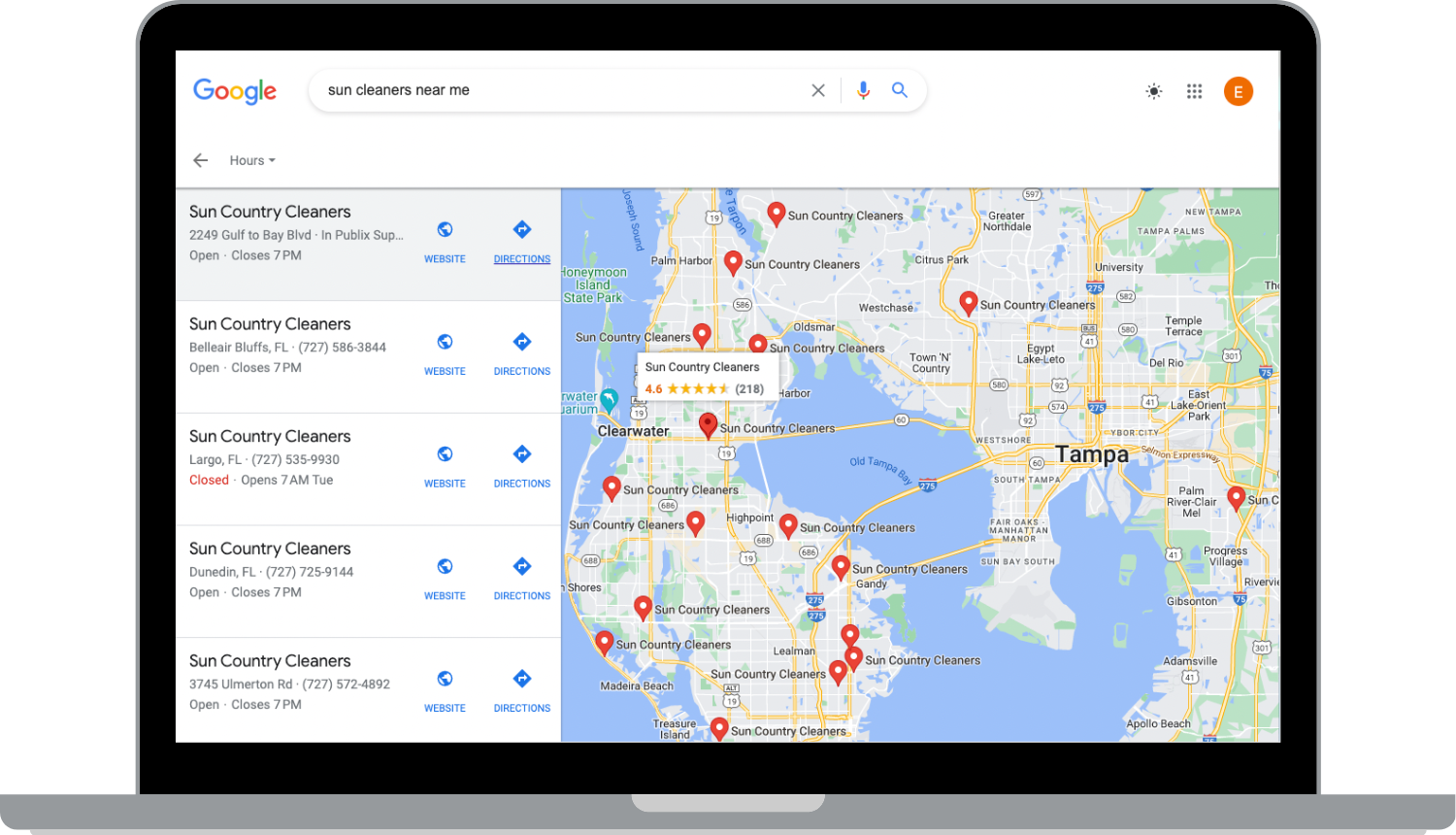
Task: Click the voice search microphone icon
Action: click(x=863, y=89)
